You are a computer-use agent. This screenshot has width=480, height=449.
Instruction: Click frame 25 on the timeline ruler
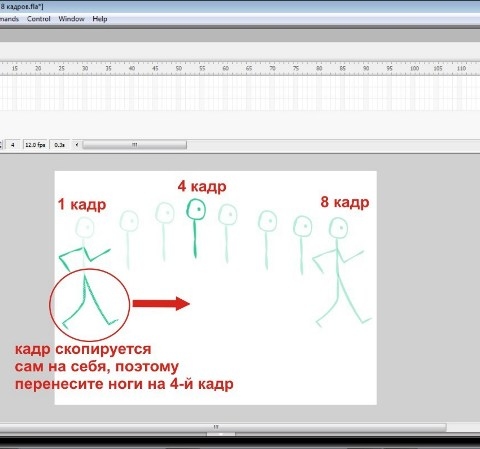point(62,68)
